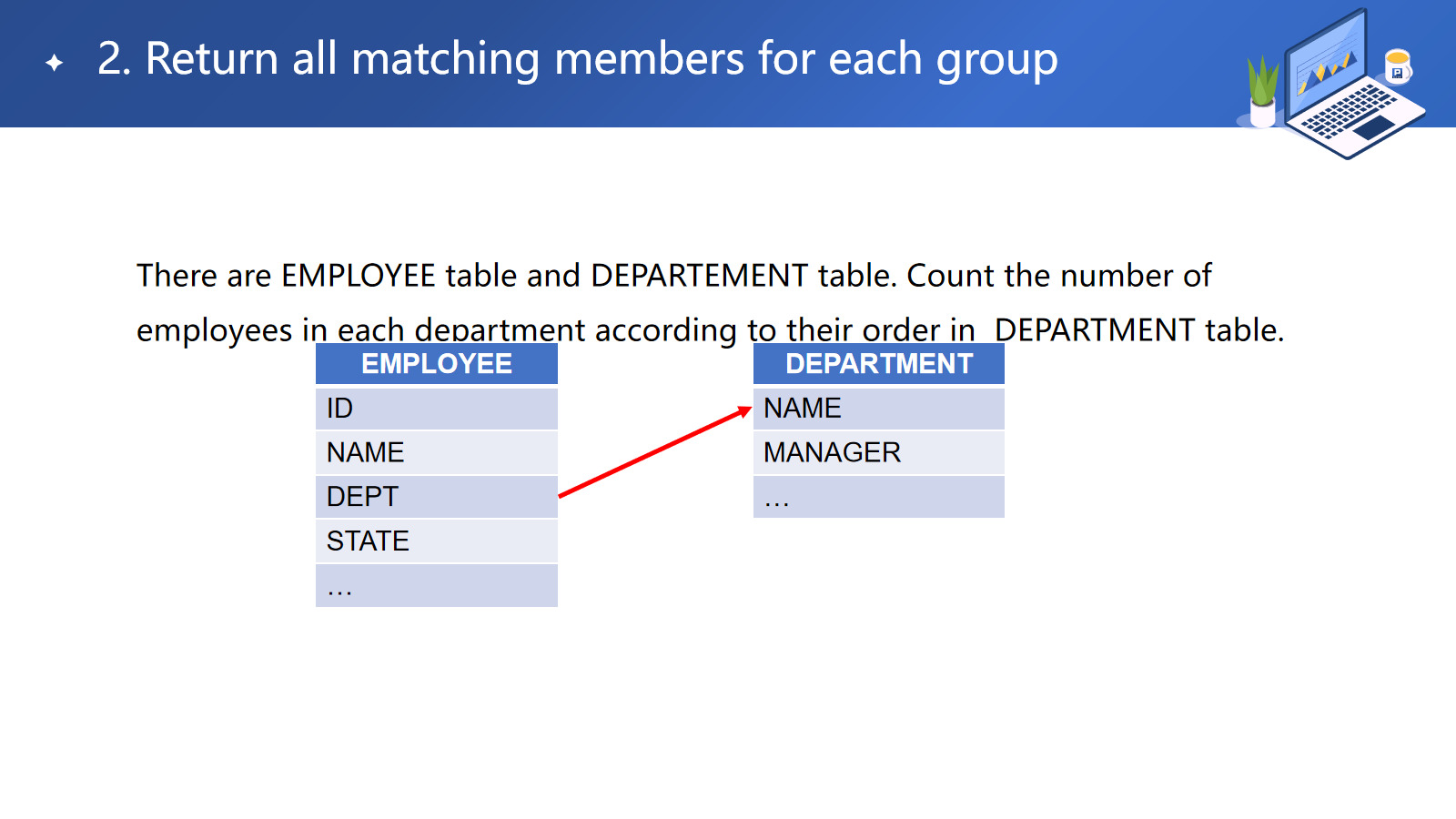Click the text line starting 'employees in each department'
The width and height of the screenshot is (1456, 819).
710,329
